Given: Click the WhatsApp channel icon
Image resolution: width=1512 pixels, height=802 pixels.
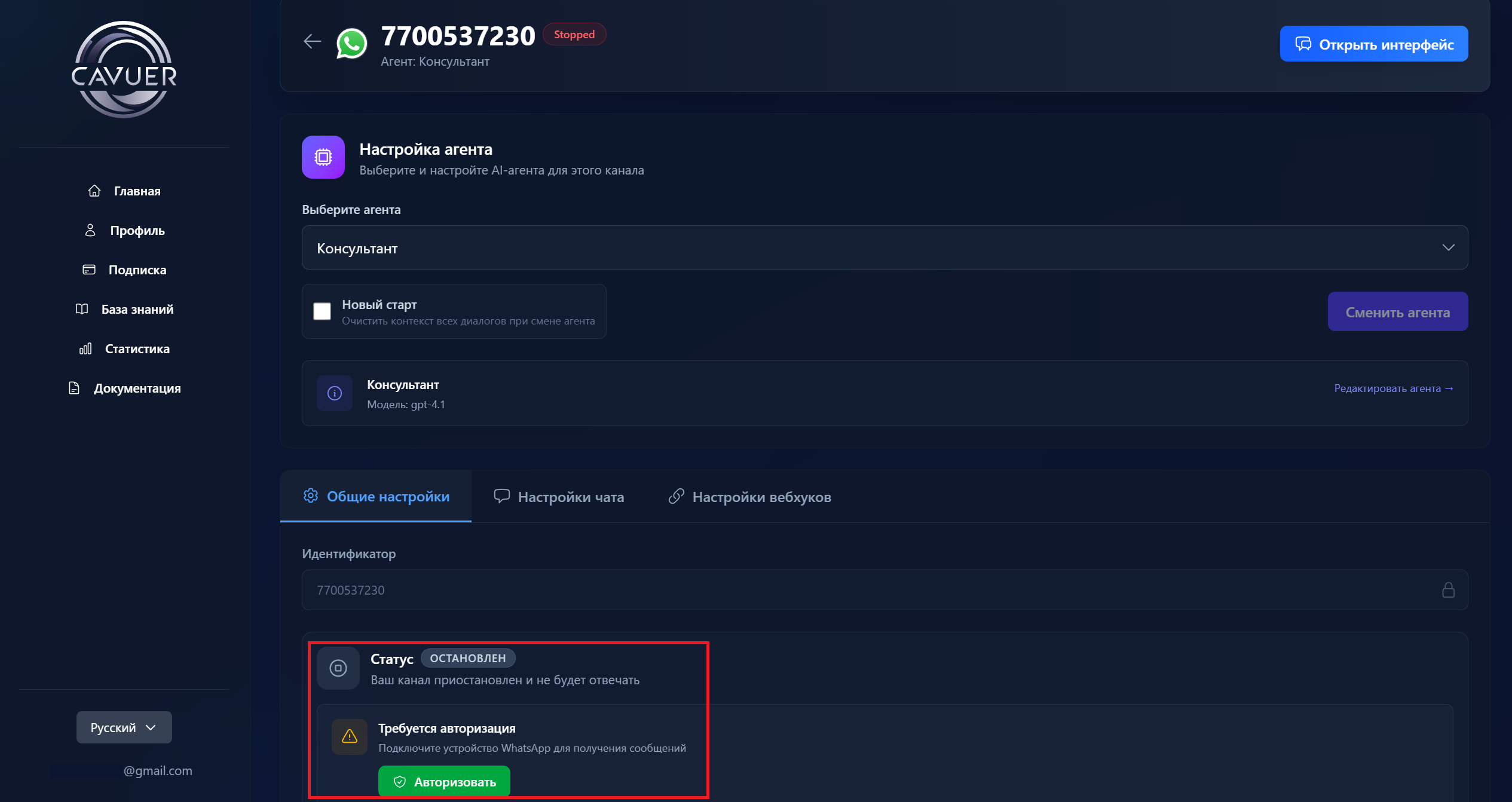Looking at the screenshot, I should [351, 44].
